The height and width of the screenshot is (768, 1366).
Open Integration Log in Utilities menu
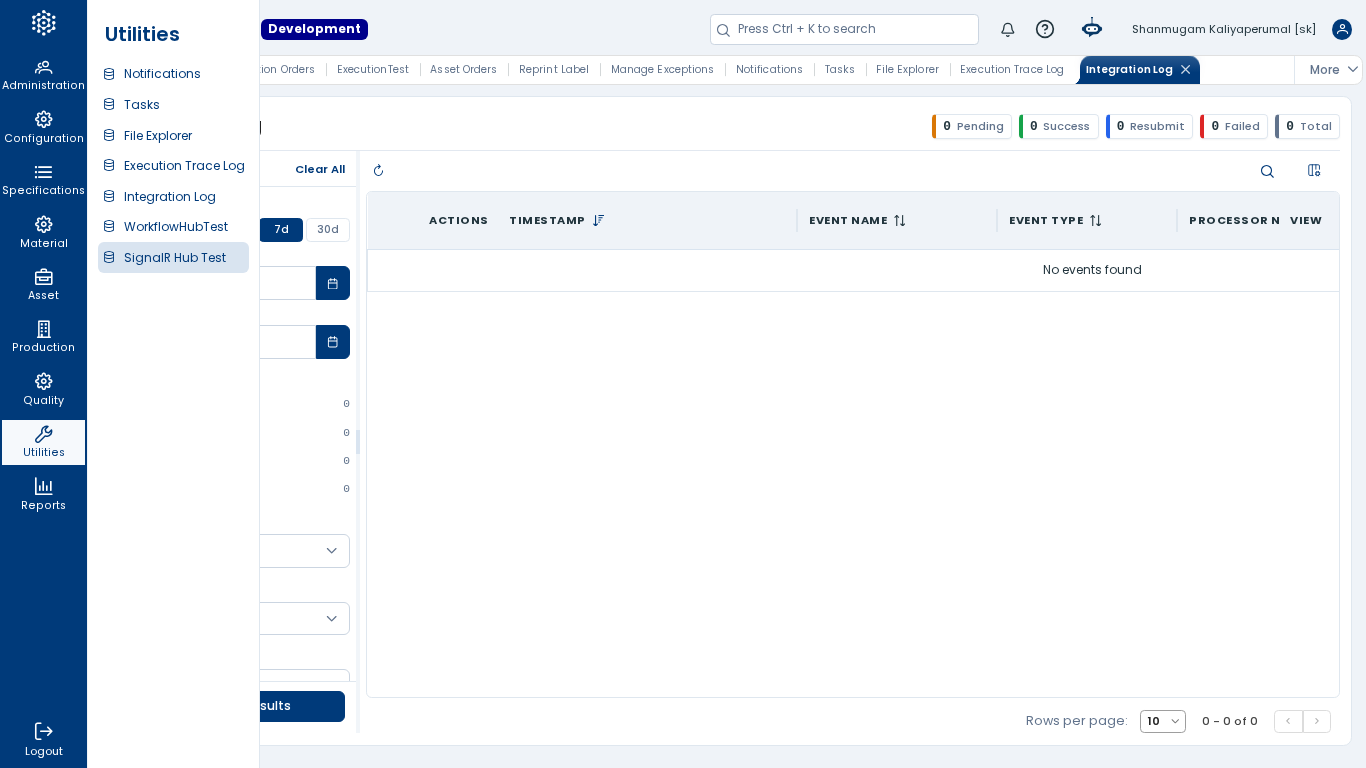[x=173, y=197]
